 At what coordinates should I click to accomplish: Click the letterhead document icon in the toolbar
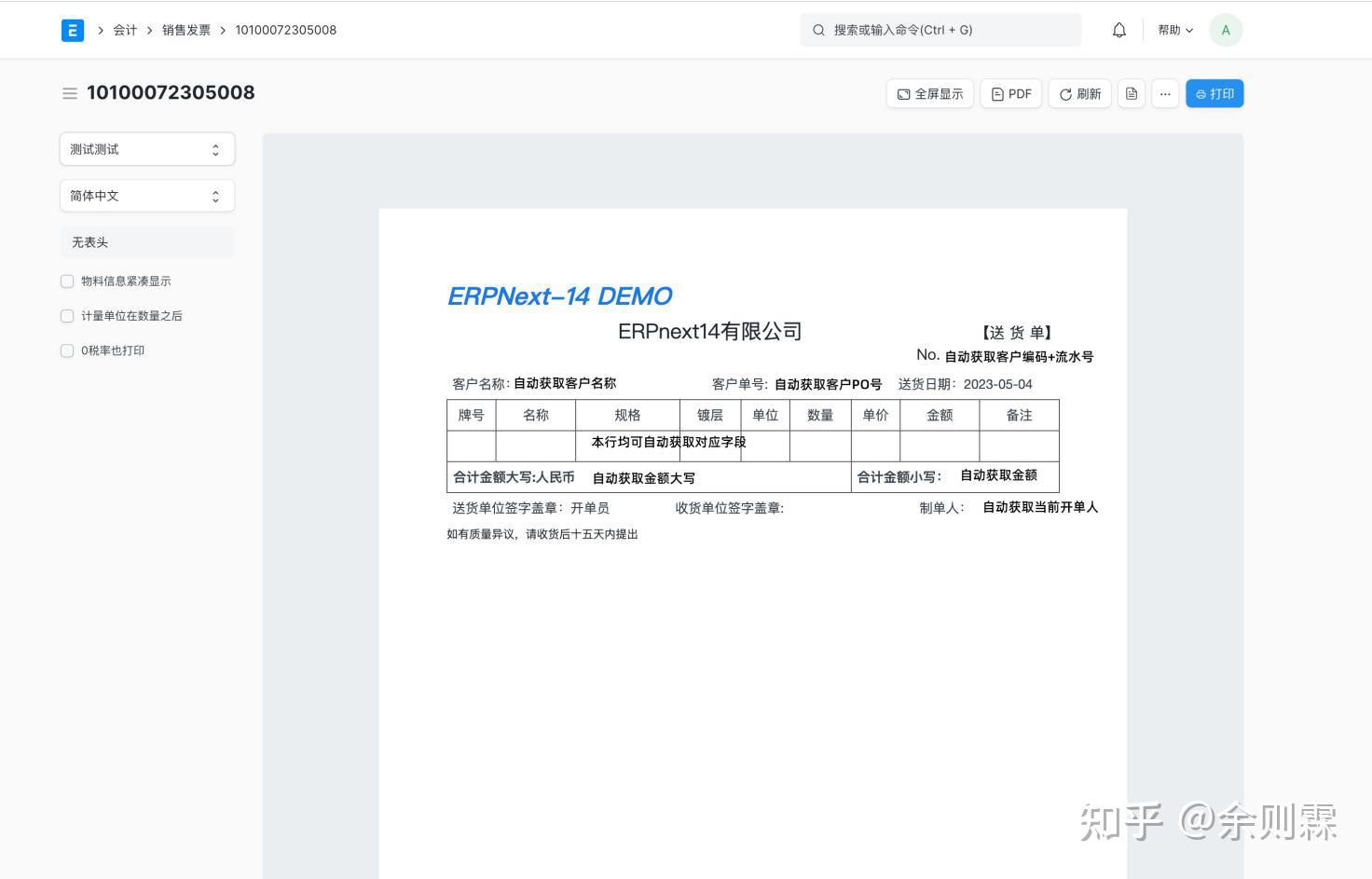pos(1131,93)
